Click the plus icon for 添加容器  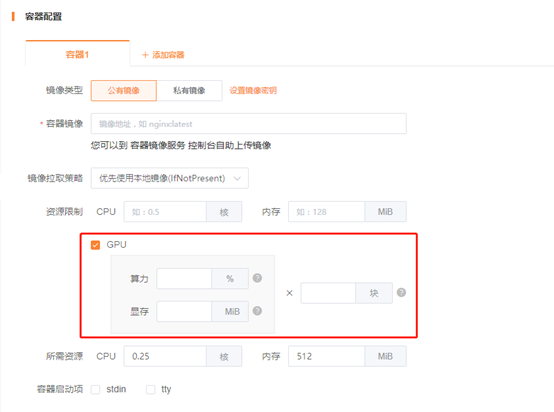pos(145,55)
